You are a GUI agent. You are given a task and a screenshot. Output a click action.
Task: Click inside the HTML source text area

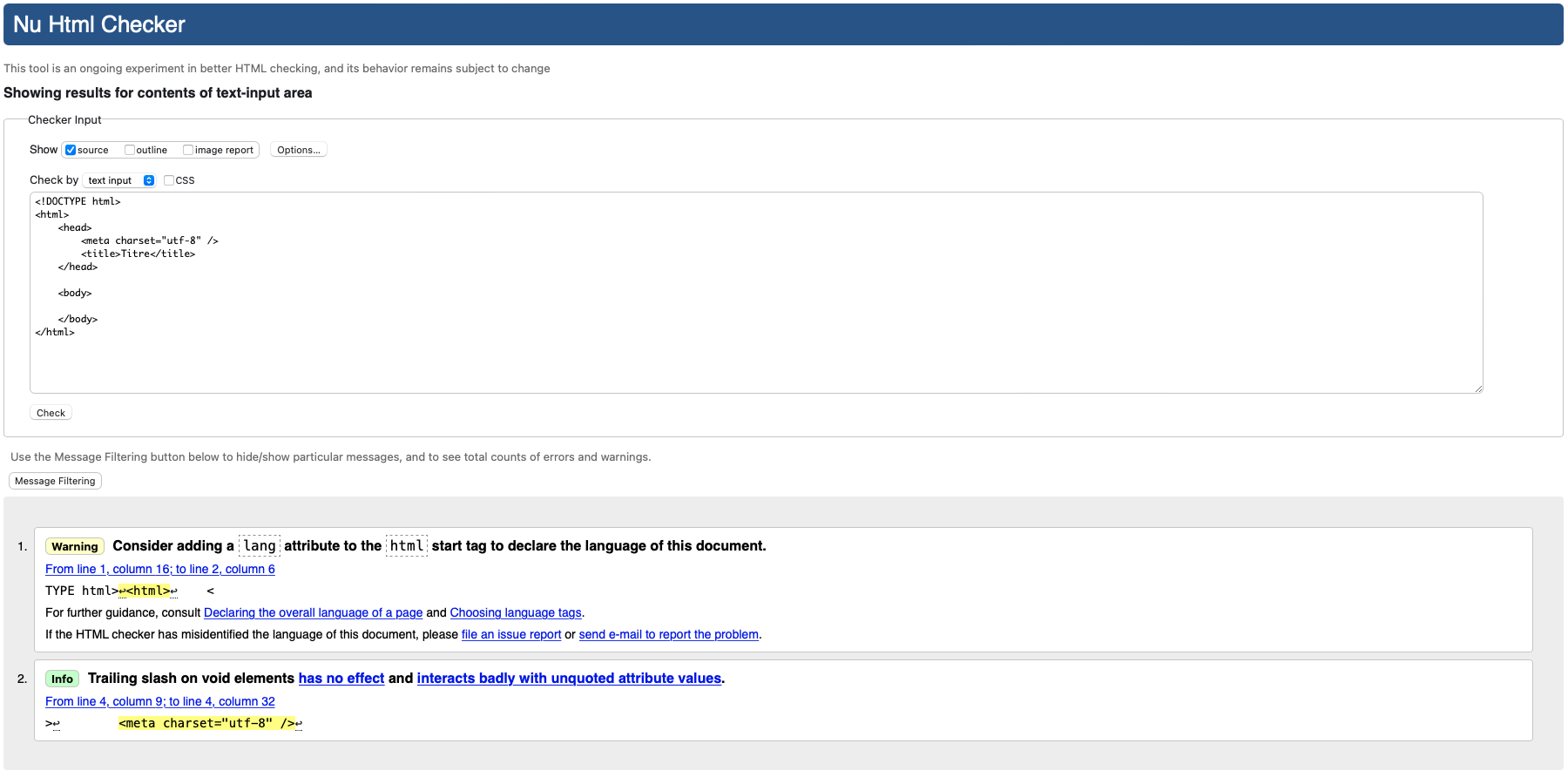[755, 348]
